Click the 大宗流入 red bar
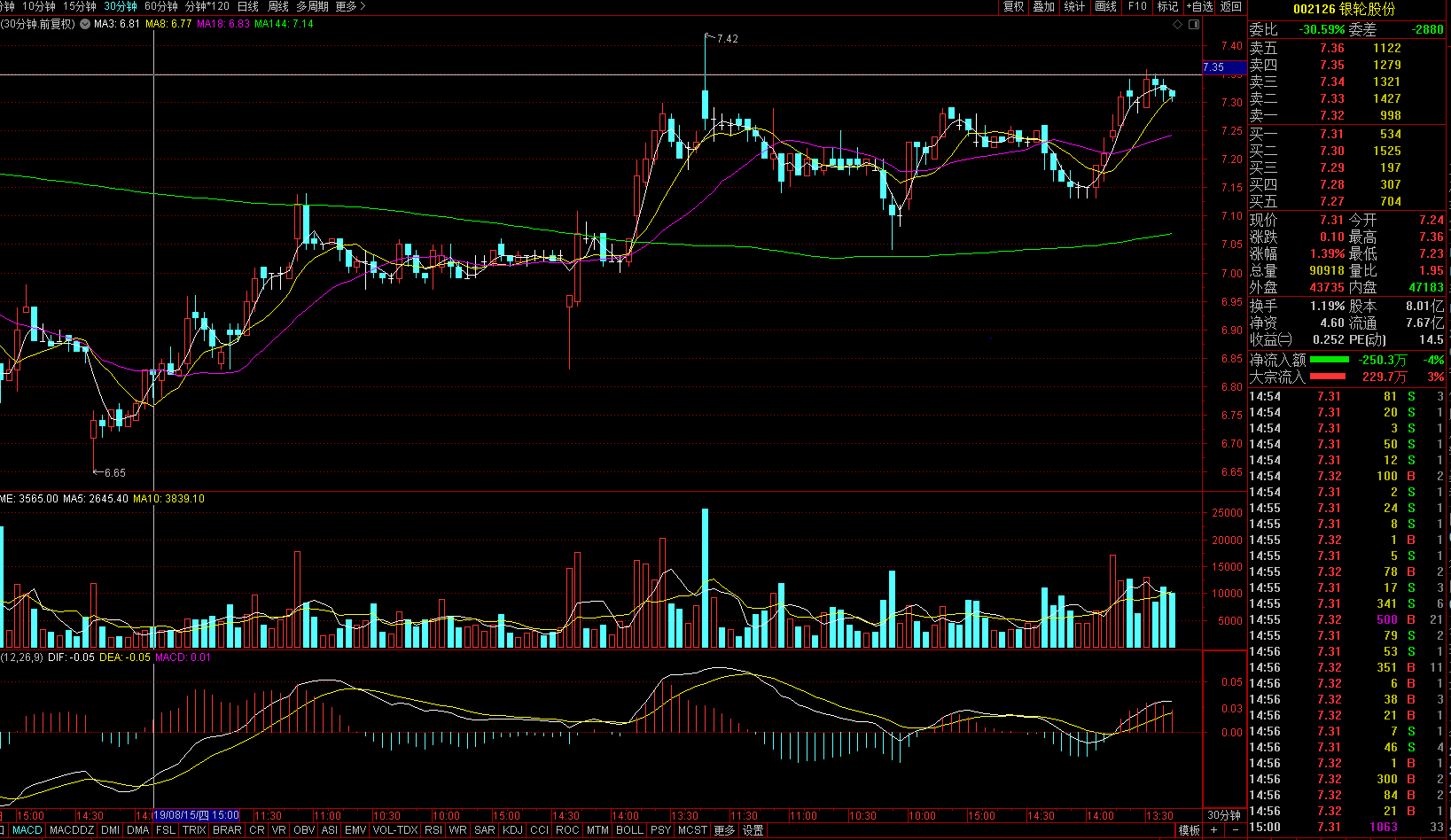The width and height of the screenshot is (1451, 840). pyautogui.click(x=1327, y=377)
